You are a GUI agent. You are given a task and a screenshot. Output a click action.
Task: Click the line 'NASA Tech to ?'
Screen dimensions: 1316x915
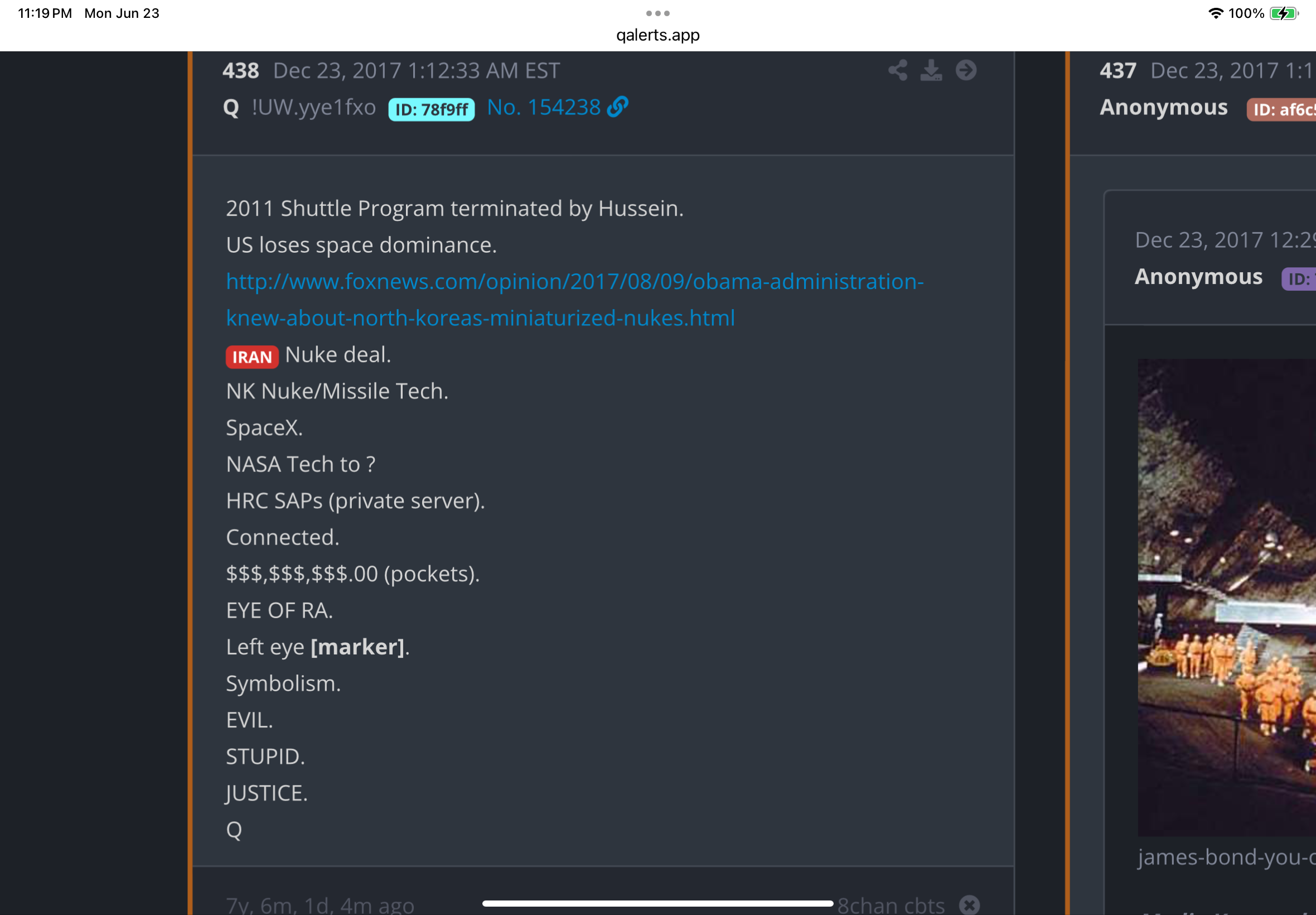point(301,464)
